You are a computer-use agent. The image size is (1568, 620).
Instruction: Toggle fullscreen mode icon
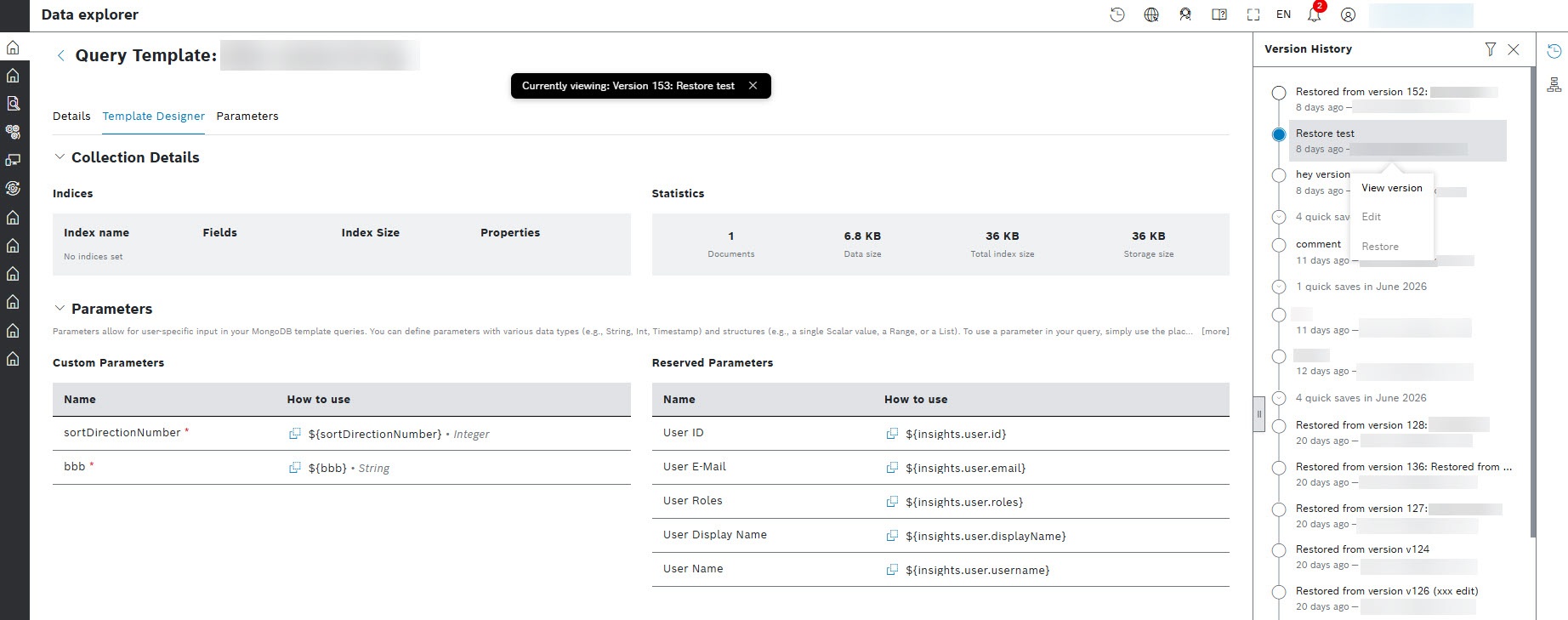click(1253, 14)
